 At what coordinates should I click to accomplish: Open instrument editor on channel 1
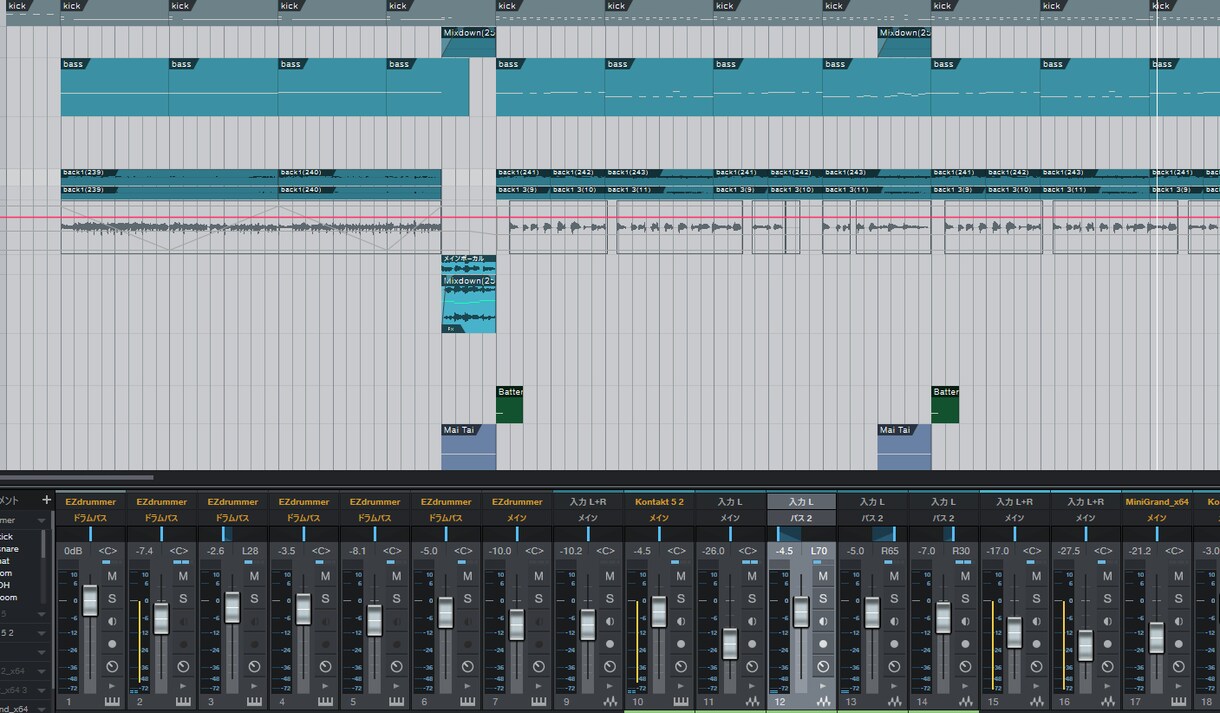(x=112, y=702)
